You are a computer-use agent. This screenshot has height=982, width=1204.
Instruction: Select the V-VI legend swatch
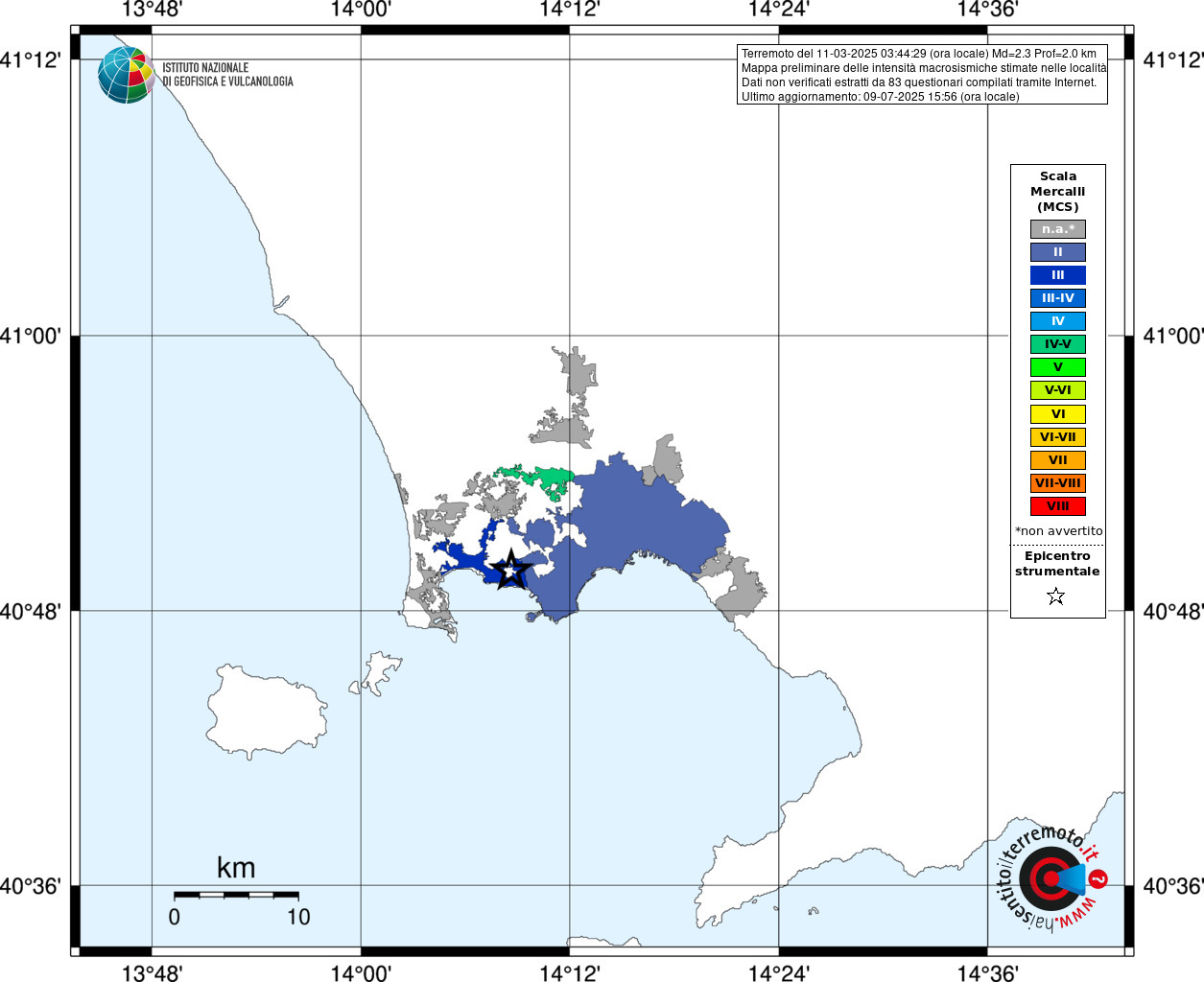1058,390
